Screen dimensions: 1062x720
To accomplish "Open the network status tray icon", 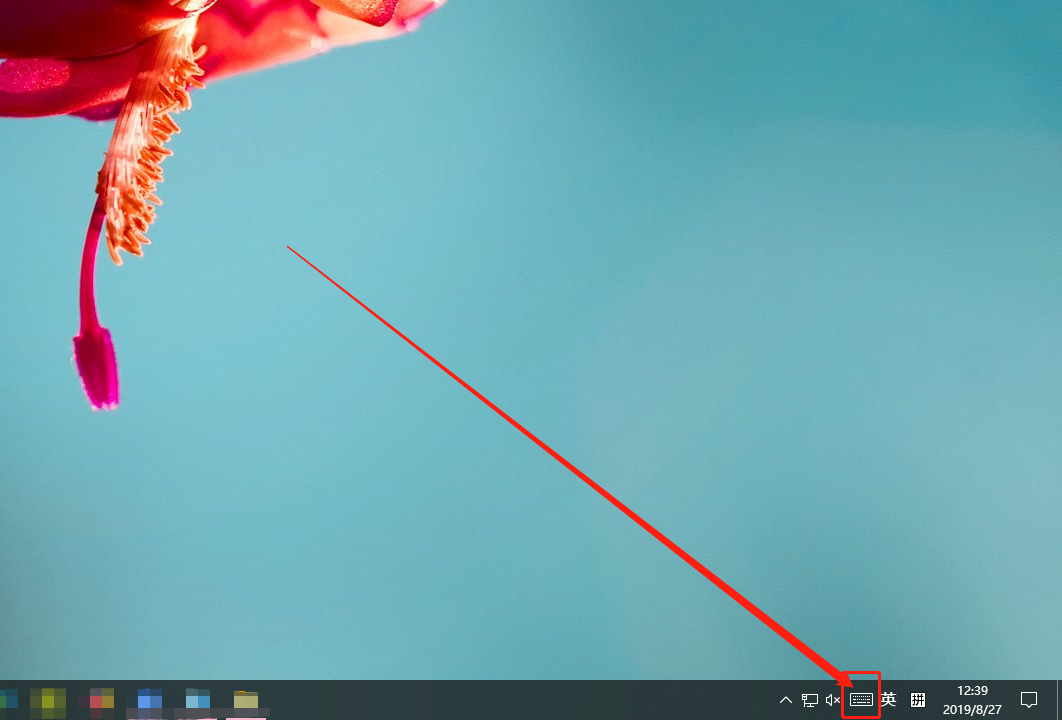I will (810, 700).
